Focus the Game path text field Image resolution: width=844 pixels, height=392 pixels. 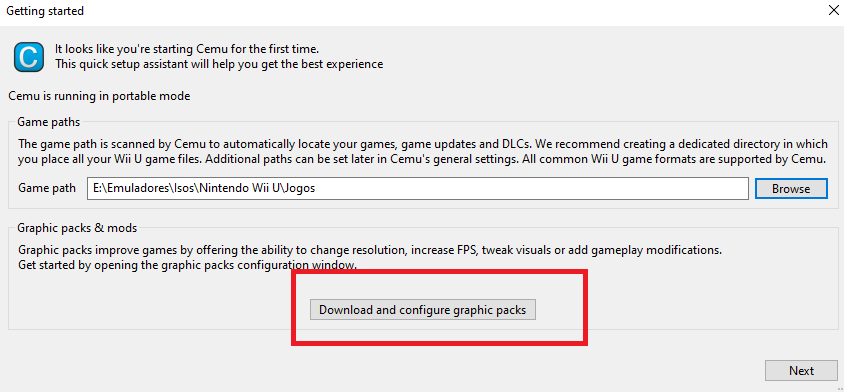point(418,188)
